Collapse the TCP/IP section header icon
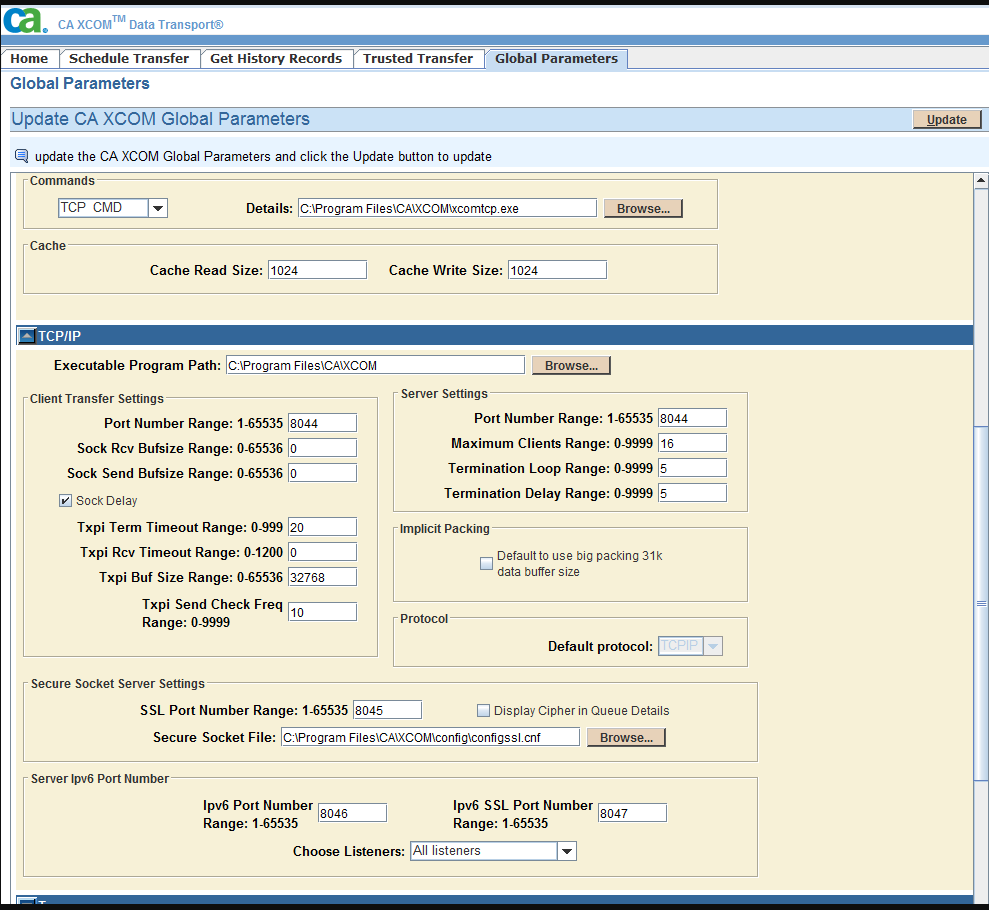Screen dimensions: 989x910 [27, 336]
